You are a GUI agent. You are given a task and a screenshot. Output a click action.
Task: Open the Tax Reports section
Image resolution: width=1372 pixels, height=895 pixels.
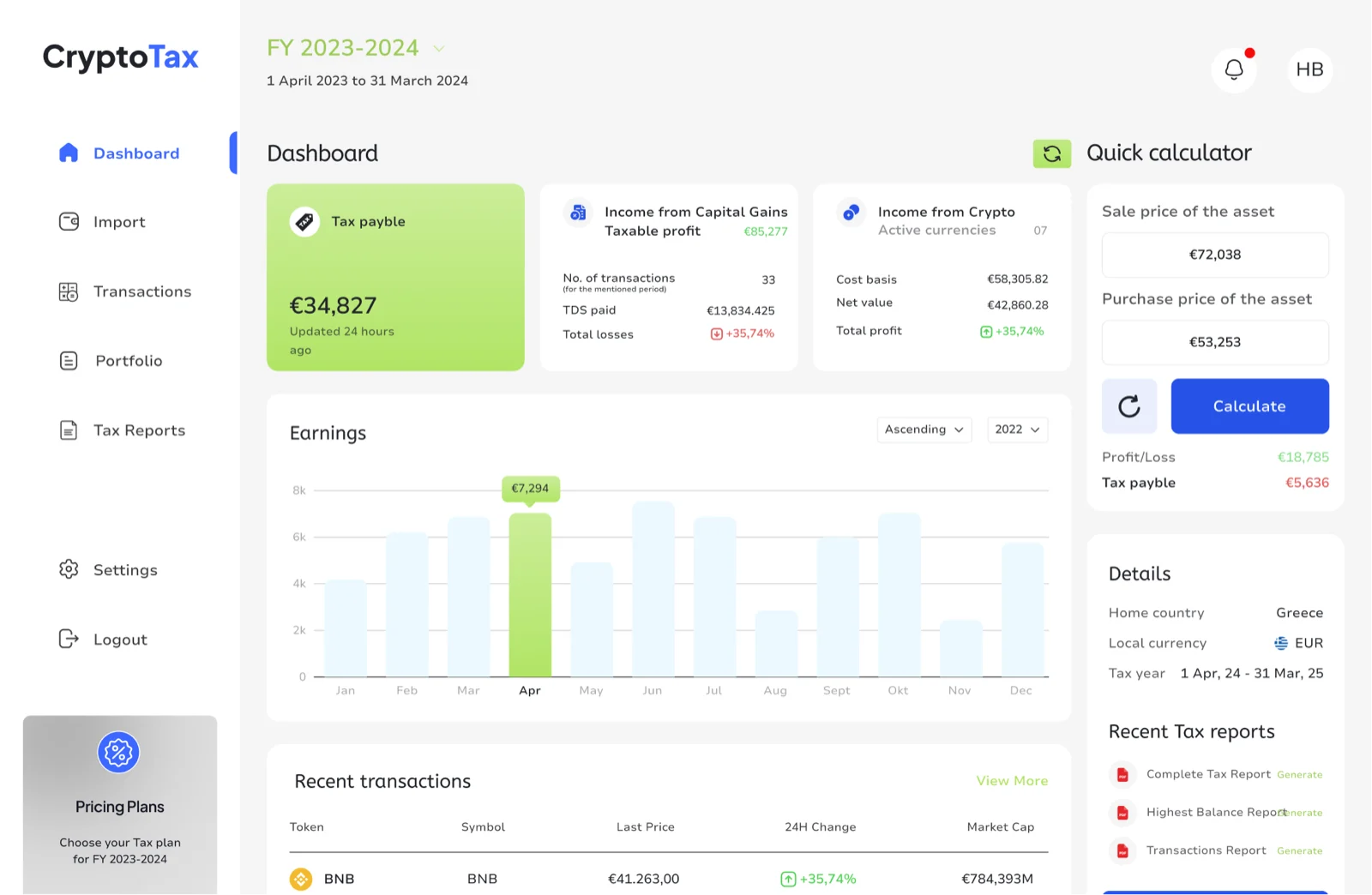[x=140, y=430]
